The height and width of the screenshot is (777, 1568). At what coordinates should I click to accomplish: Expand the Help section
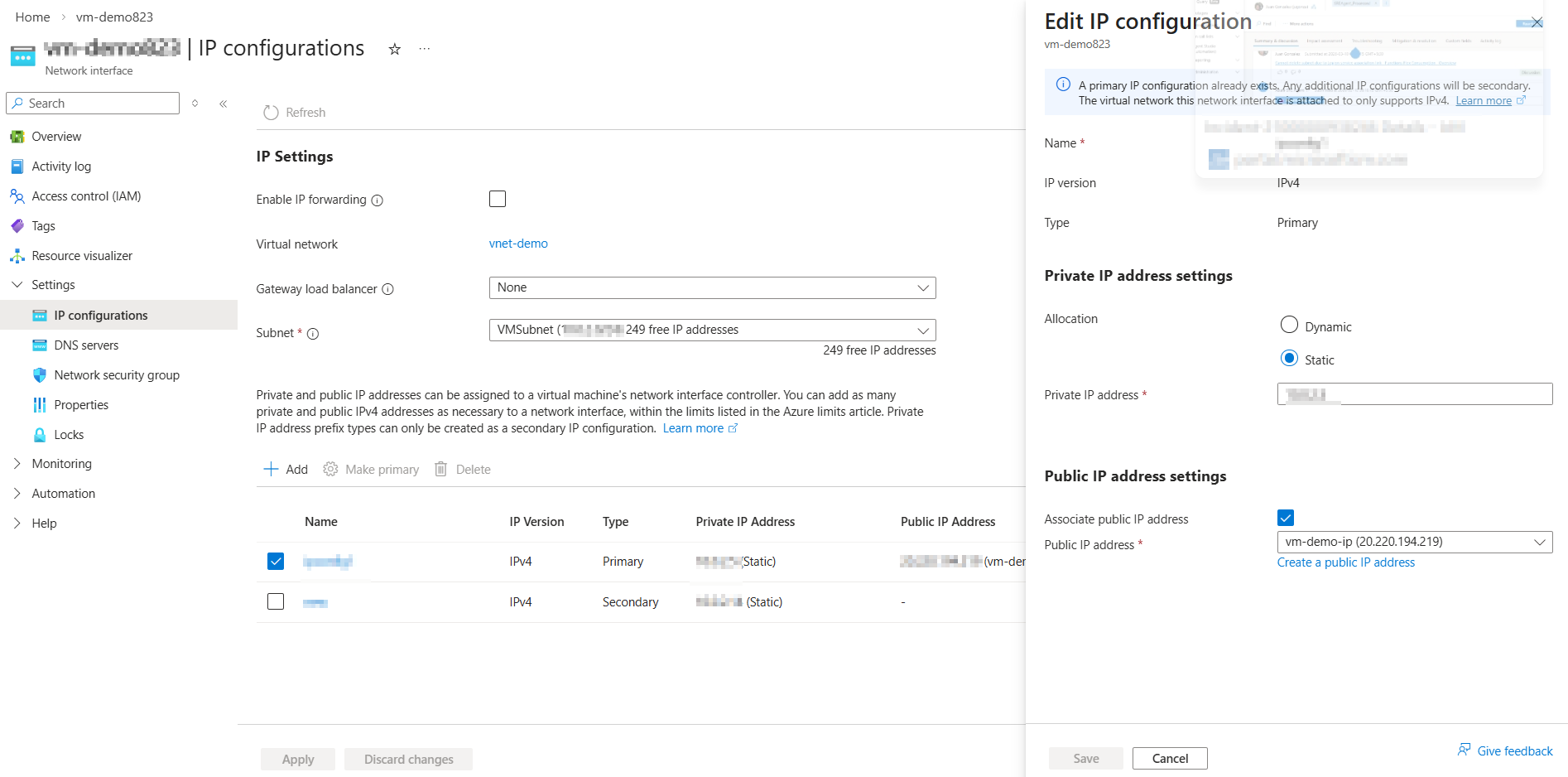click(x=17, y=524)
